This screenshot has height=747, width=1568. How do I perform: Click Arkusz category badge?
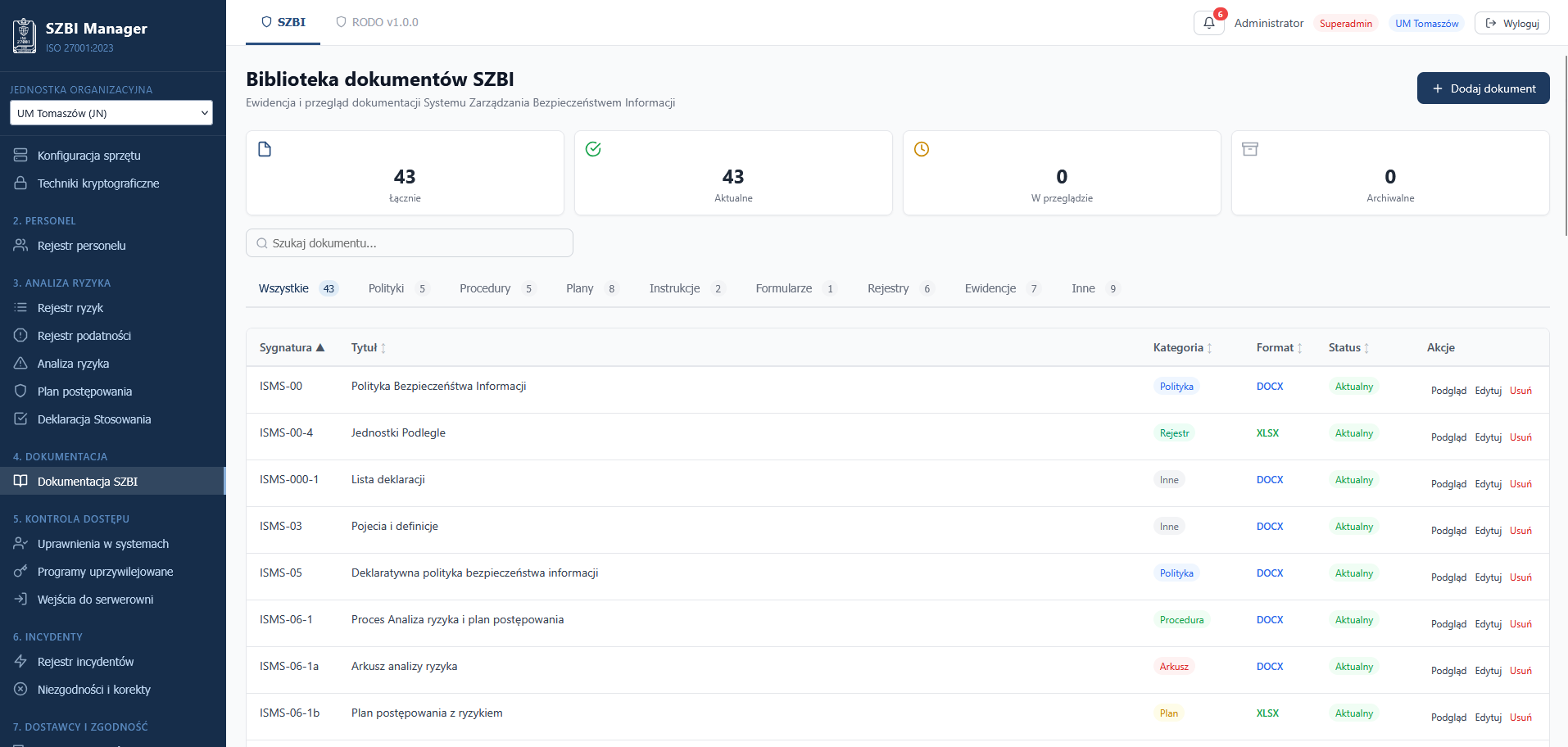[x=1174, y=667]
